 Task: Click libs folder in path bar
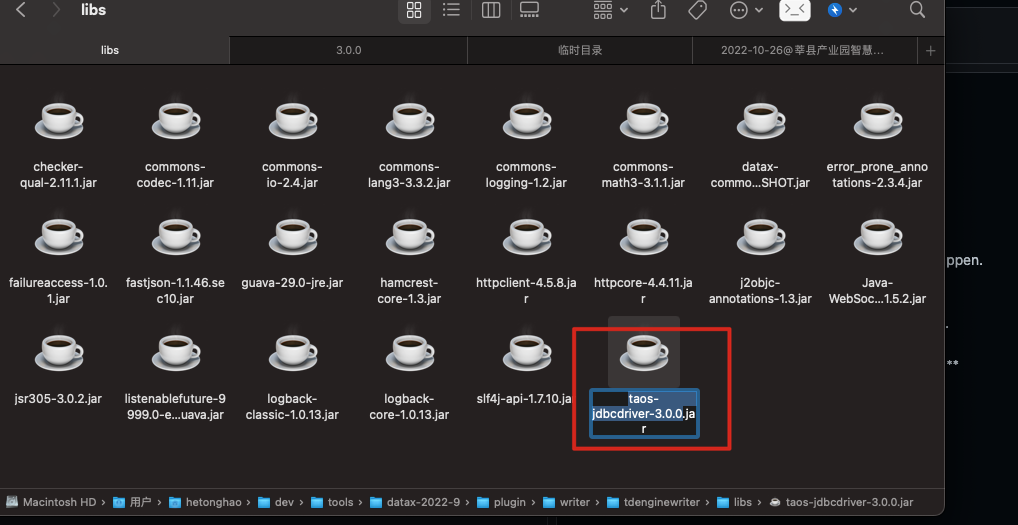pyautogui.click(x=734, y=502)
